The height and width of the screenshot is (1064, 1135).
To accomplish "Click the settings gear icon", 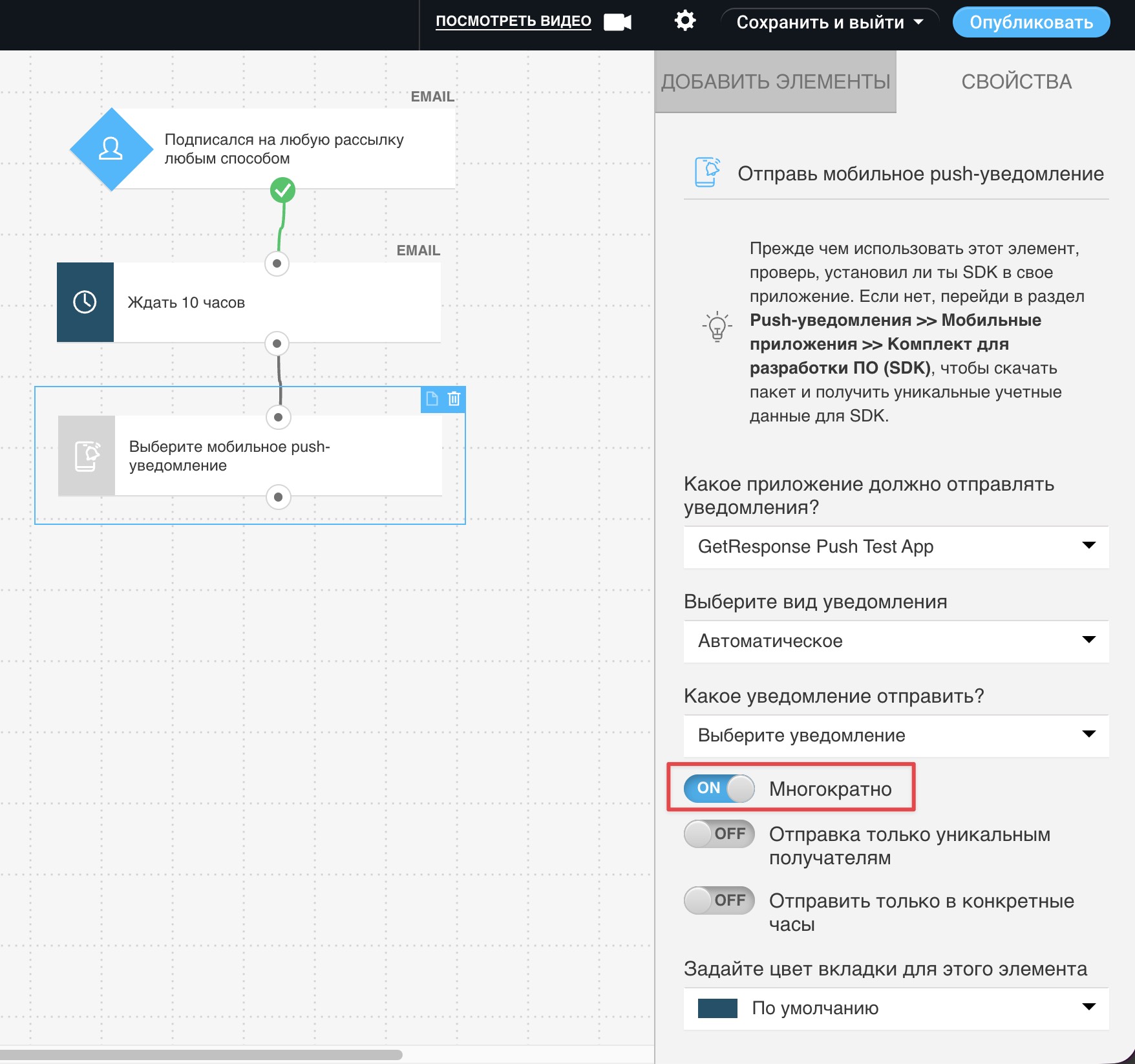I will click(x=684, y=21).
